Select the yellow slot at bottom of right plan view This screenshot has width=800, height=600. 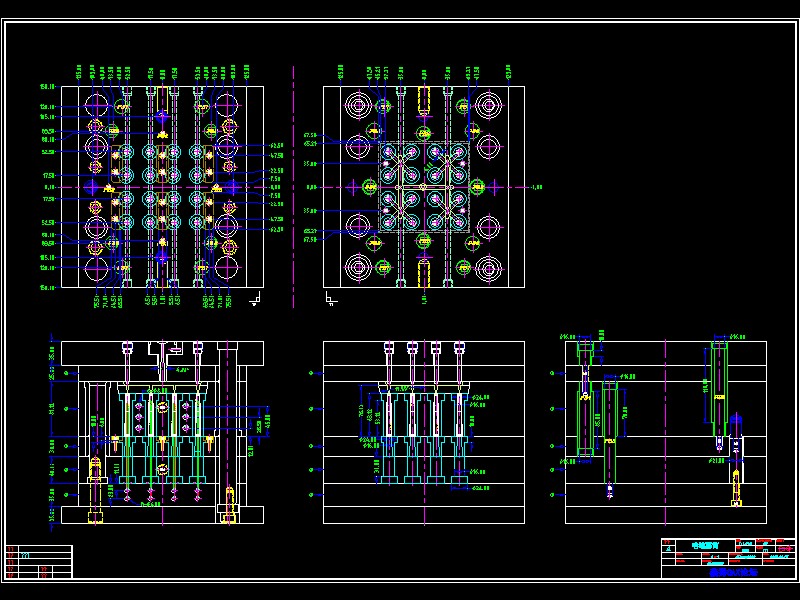(x=424, y=273)
